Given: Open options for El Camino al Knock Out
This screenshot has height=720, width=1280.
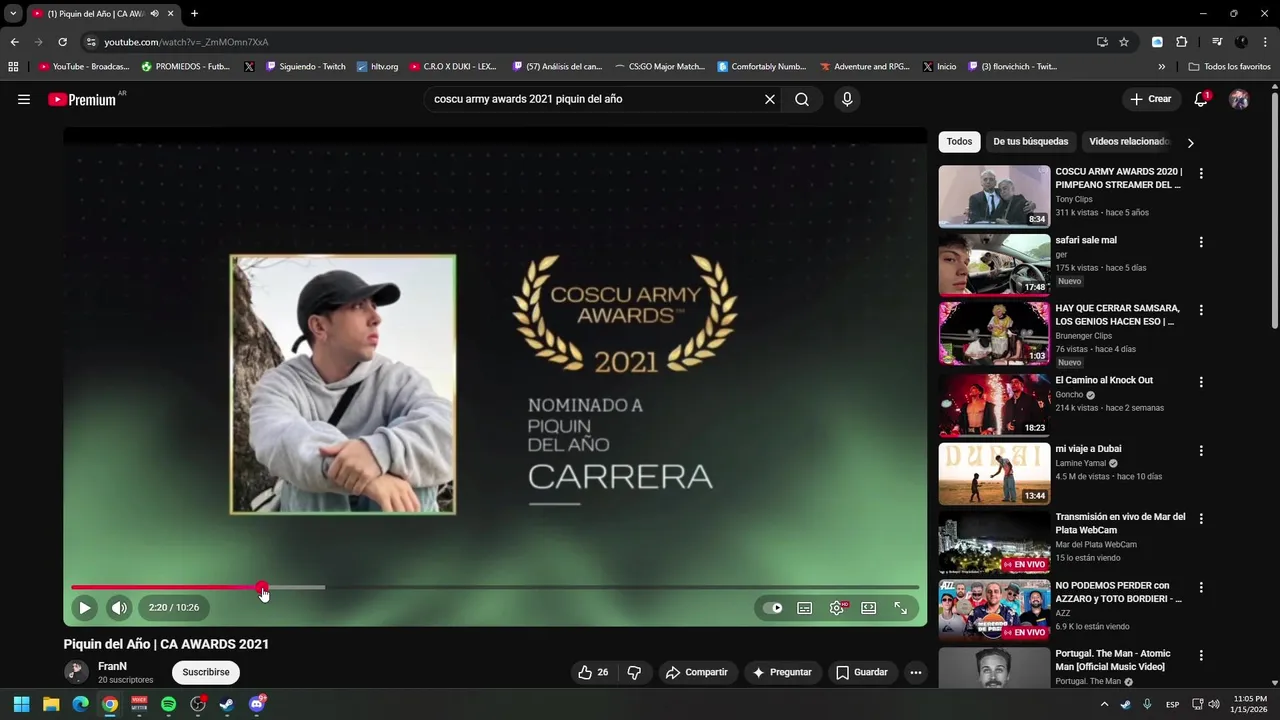Looking at the screenshot, I should [1201, 382].
